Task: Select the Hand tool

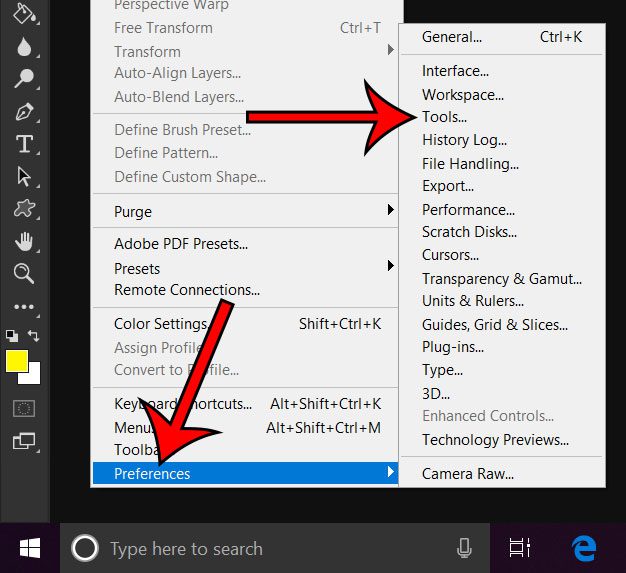Action: pos(24,241)
